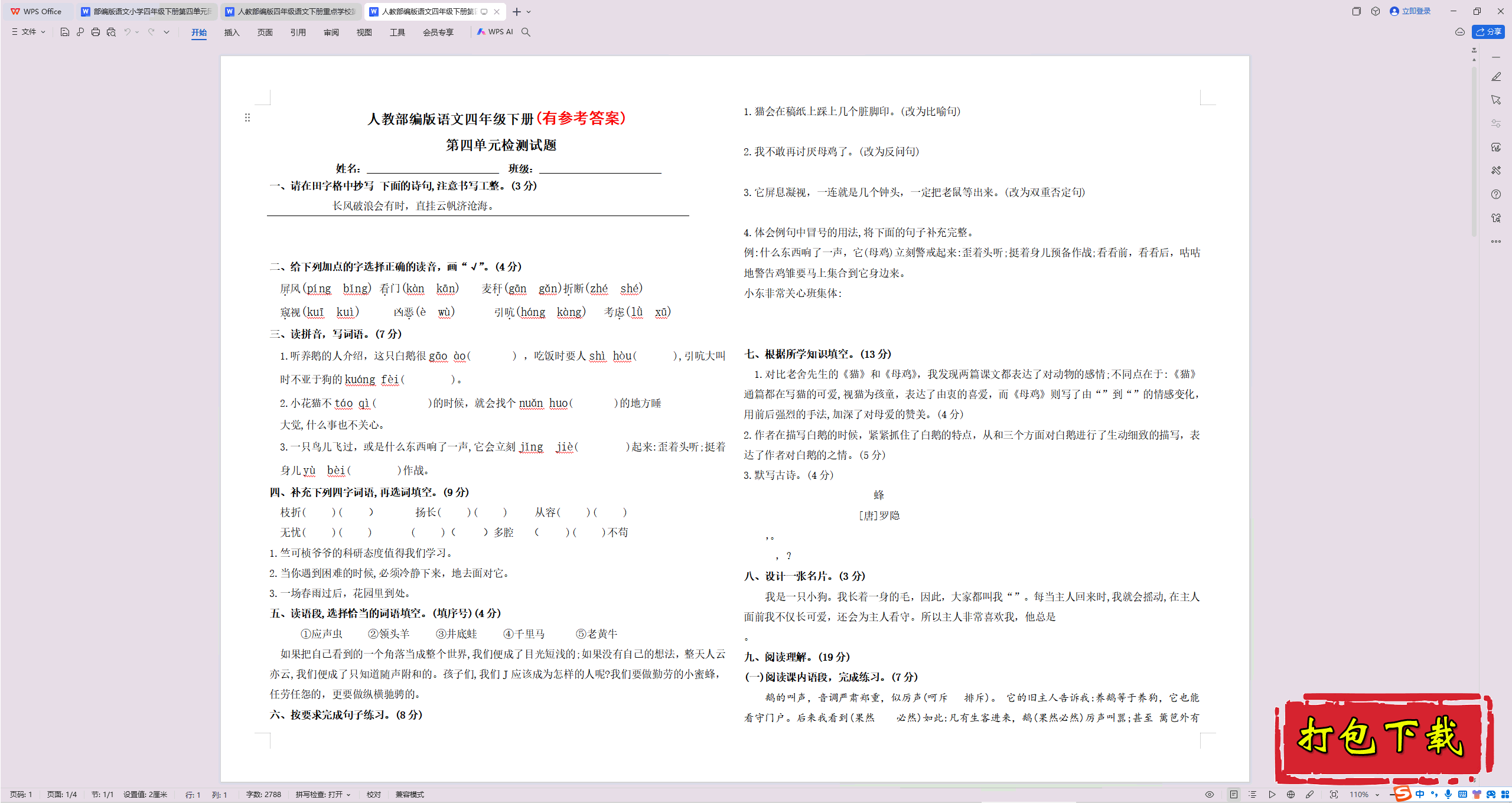Screen dimensions: 1512x803
Task: Click the Undo arrow icon
Action: (127, 32)
